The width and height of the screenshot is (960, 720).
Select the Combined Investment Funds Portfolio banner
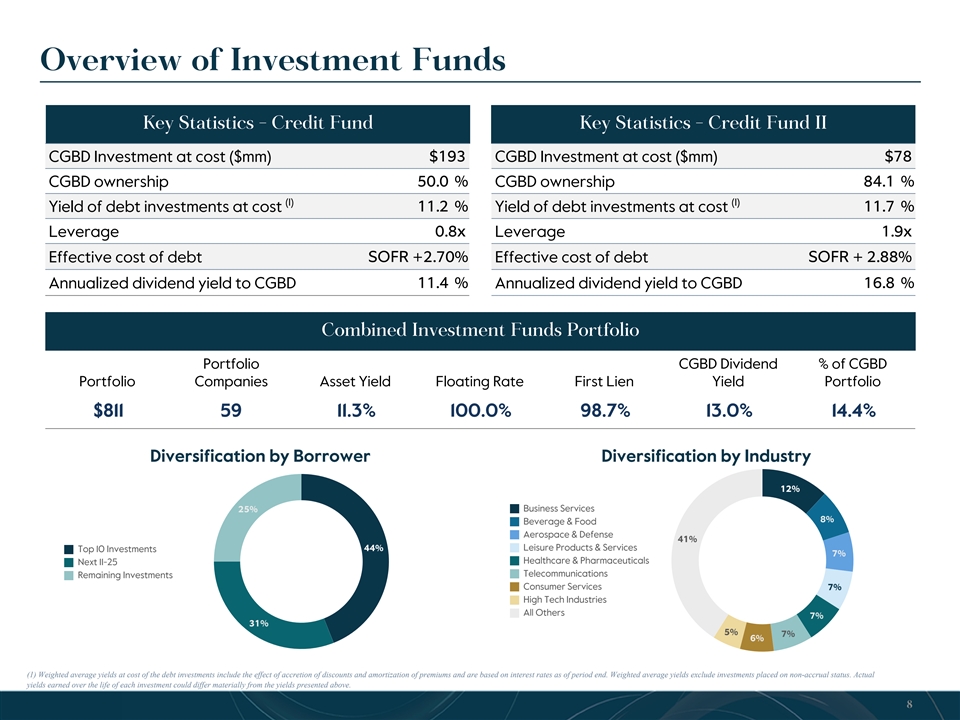480,329
